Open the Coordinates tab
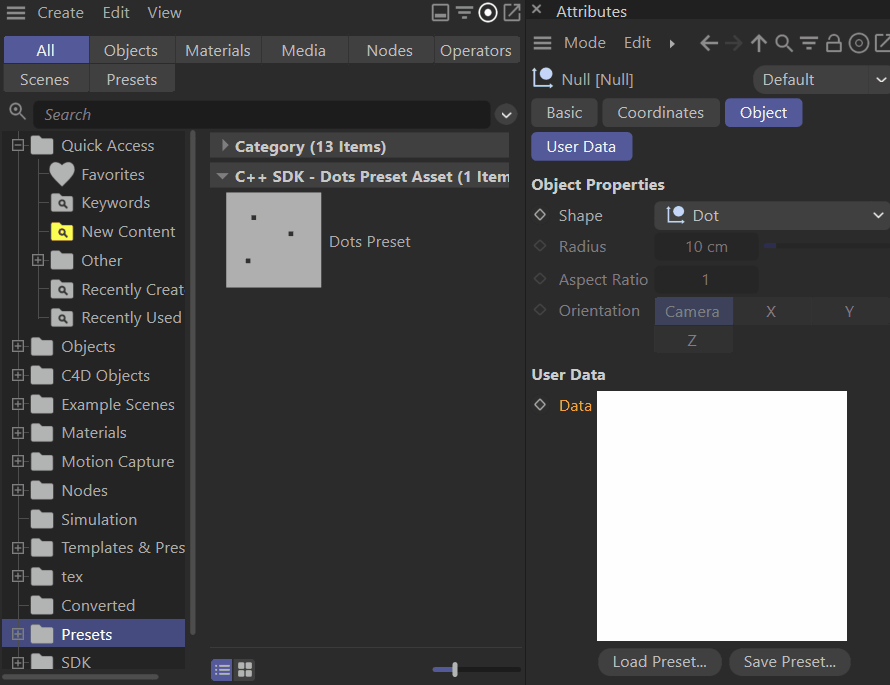 [660, 113]
